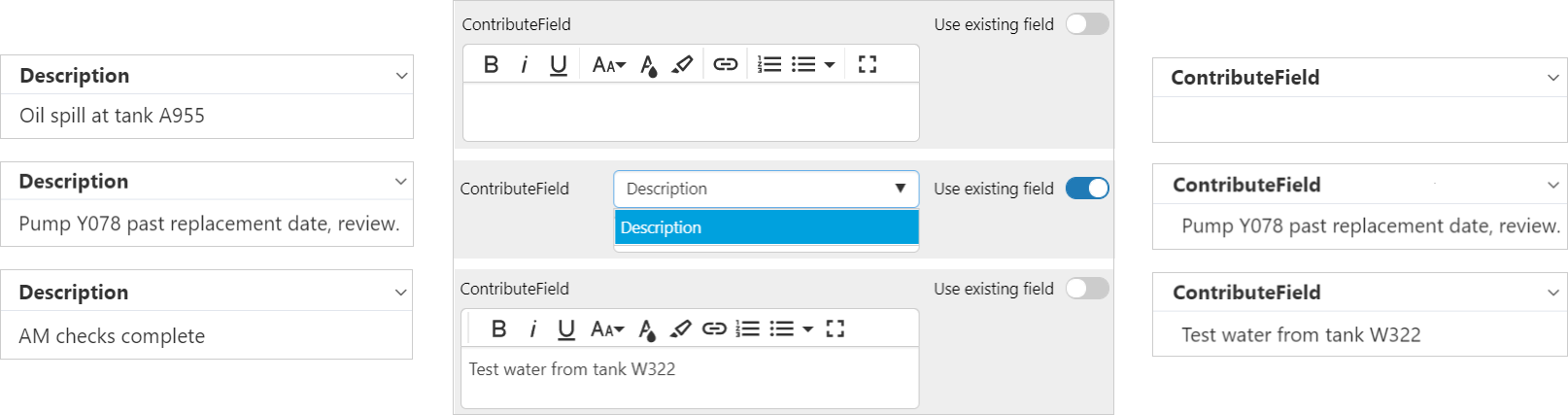Click ContributeField header above 'Test water from tank W322'
The height and width of the screenshot is (415, 1568).
click(x=1246, y=293)
